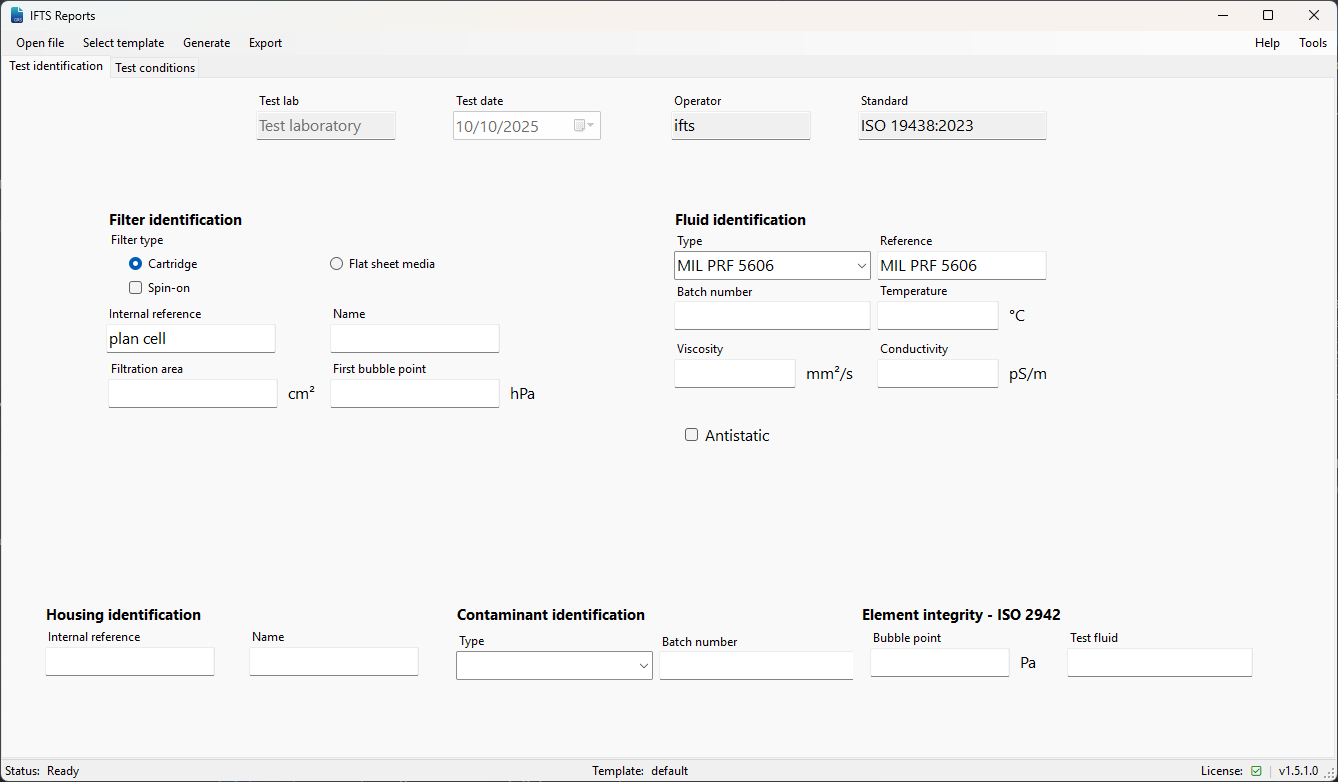Toggle the Antistatic checkbox
Screen dimensions: 1338x782
(x=691, y=435)
